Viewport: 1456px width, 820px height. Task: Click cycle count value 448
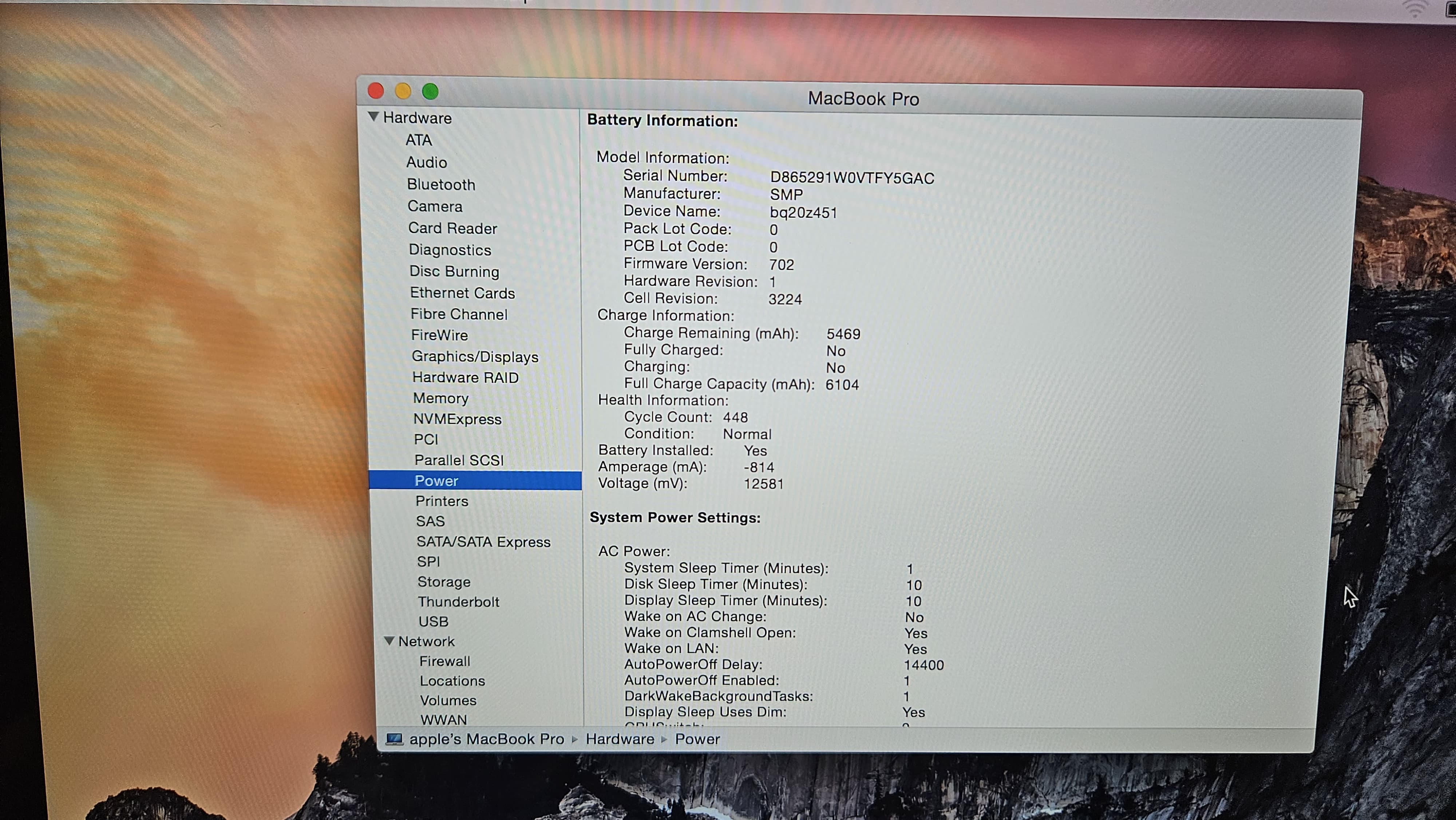[x=735, y=417]
